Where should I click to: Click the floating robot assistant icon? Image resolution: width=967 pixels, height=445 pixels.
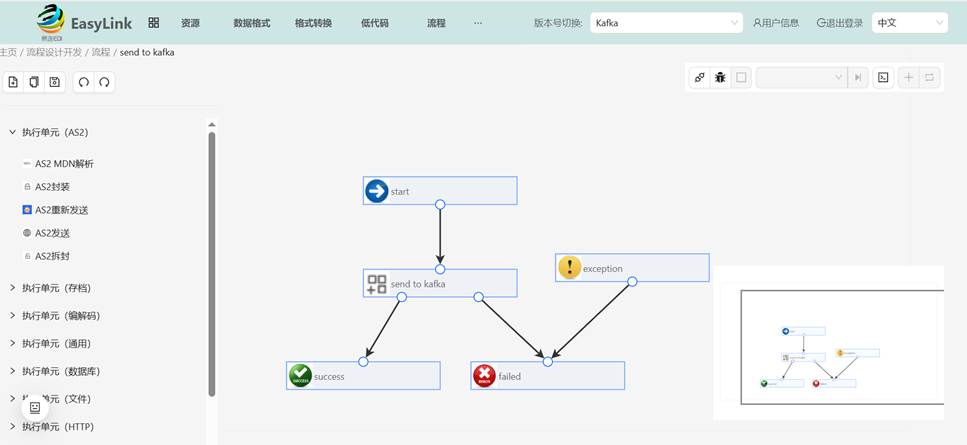tap(34, 407)
